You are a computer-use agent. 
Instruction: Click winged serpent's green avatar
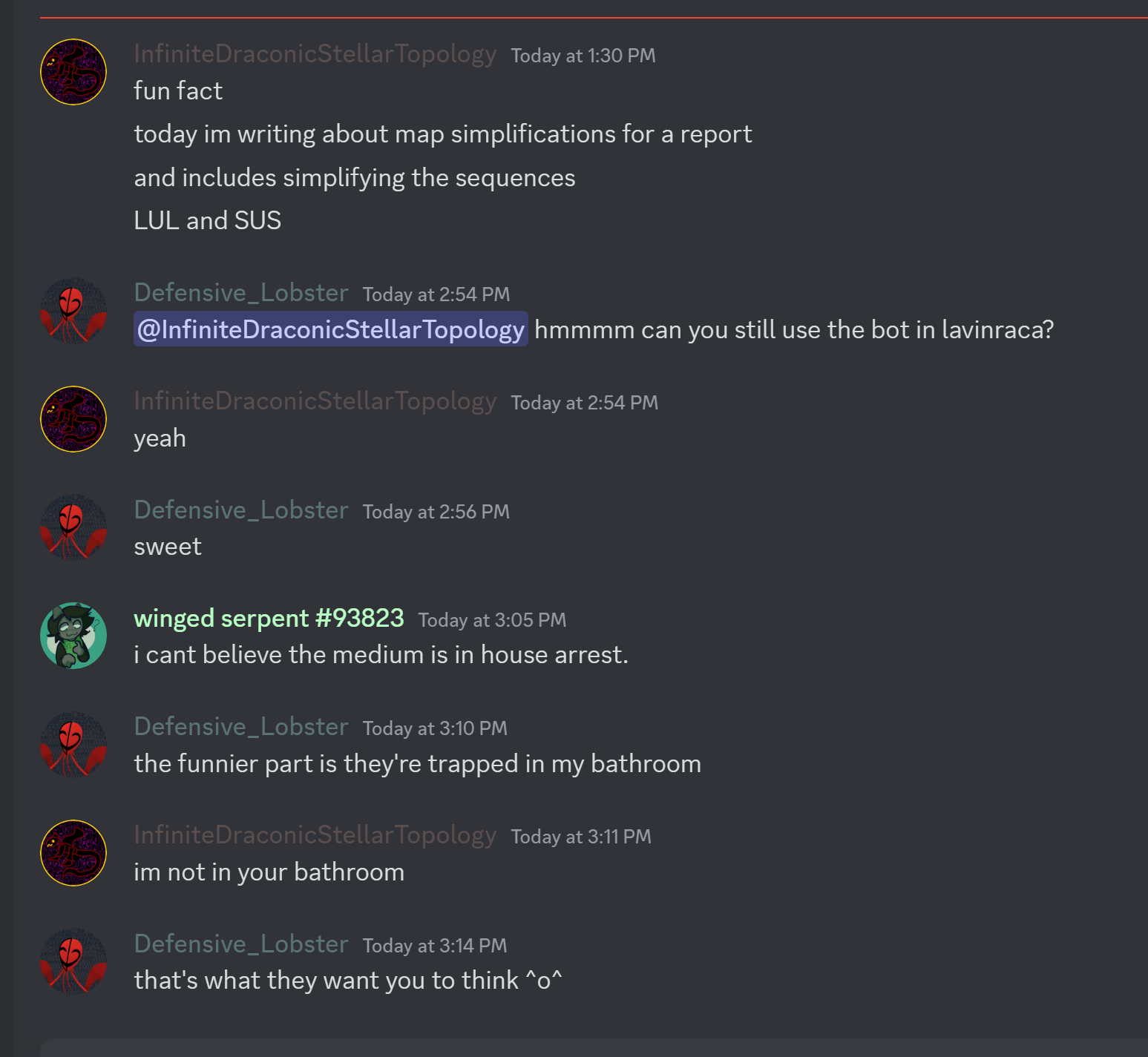tap(73, 636)
